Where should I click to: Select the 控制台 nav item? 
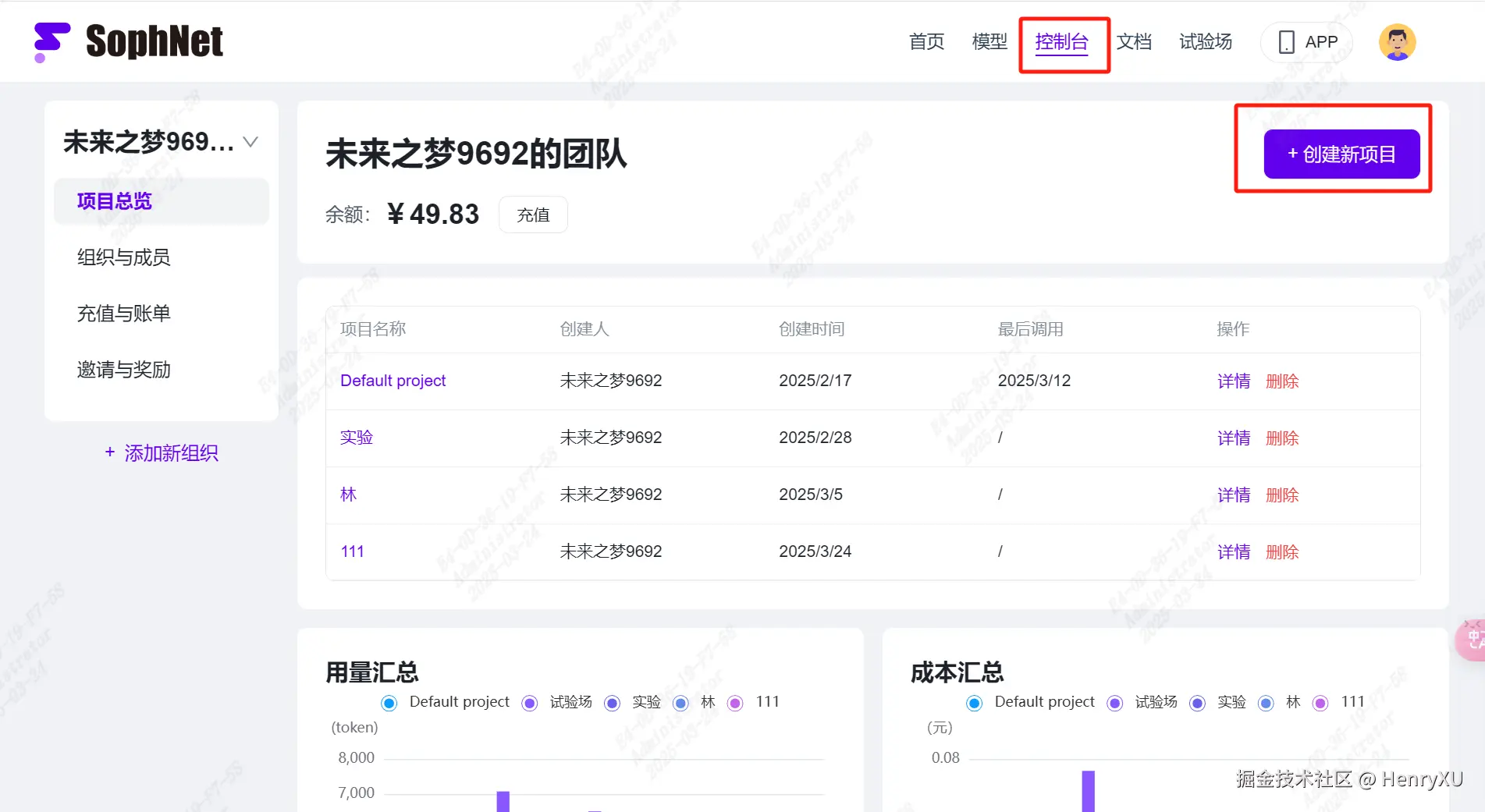click(1061, 41)
